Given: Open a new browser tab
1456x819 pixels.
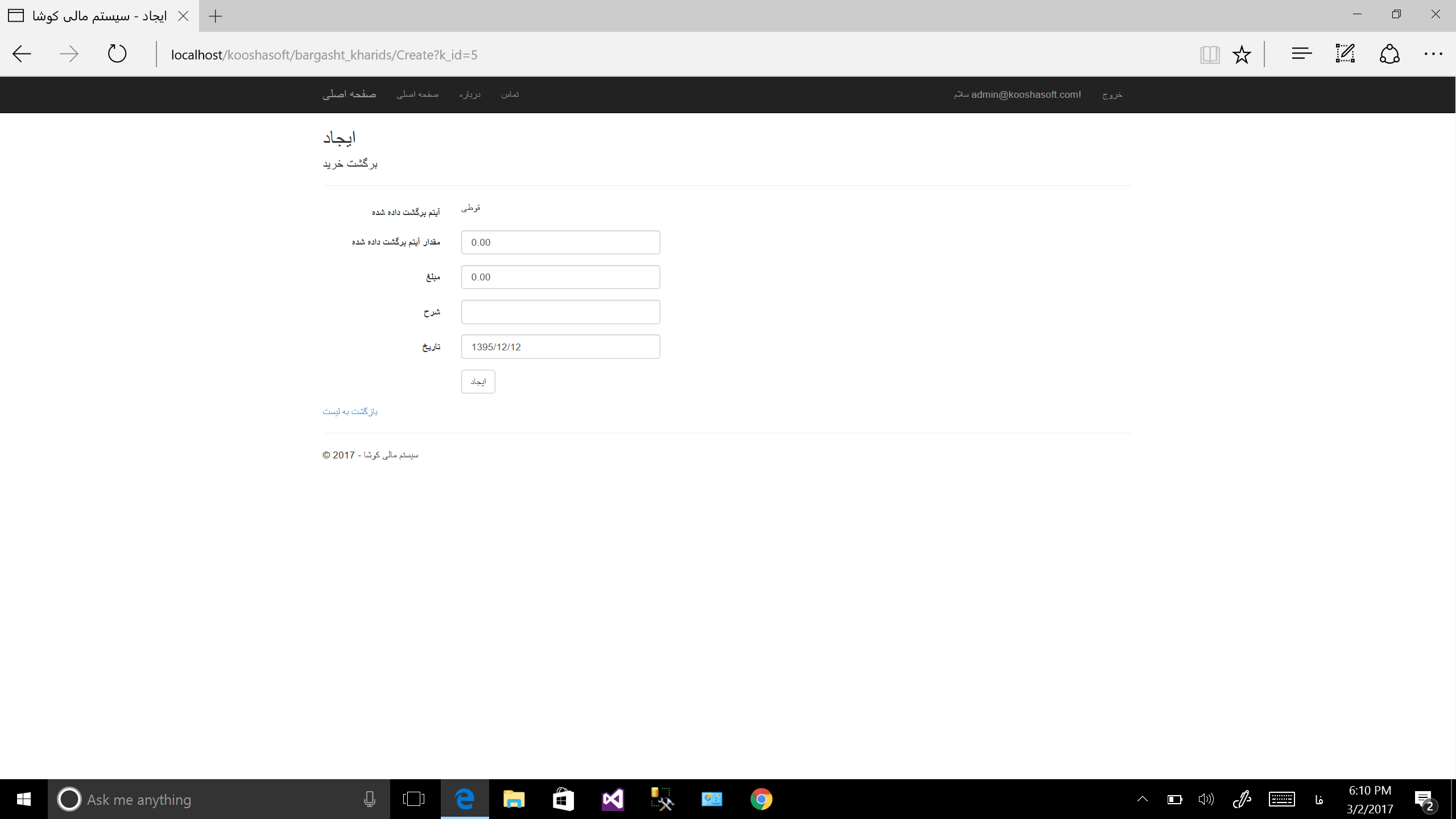Looking at the screenshot, I should [x=215, y=16].
